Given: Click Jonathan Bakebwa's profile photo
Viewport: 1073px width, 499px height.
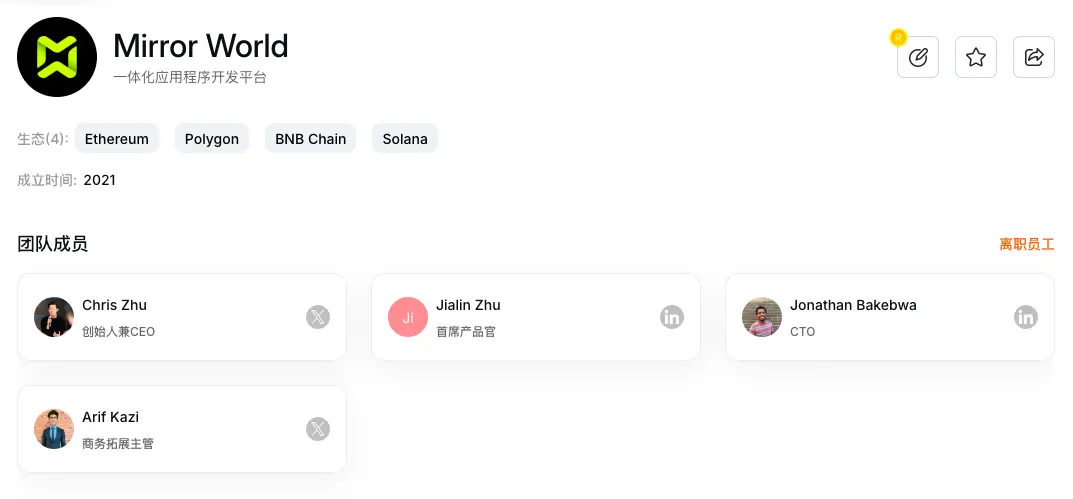Looking at the screenshot, I should 762,317.
